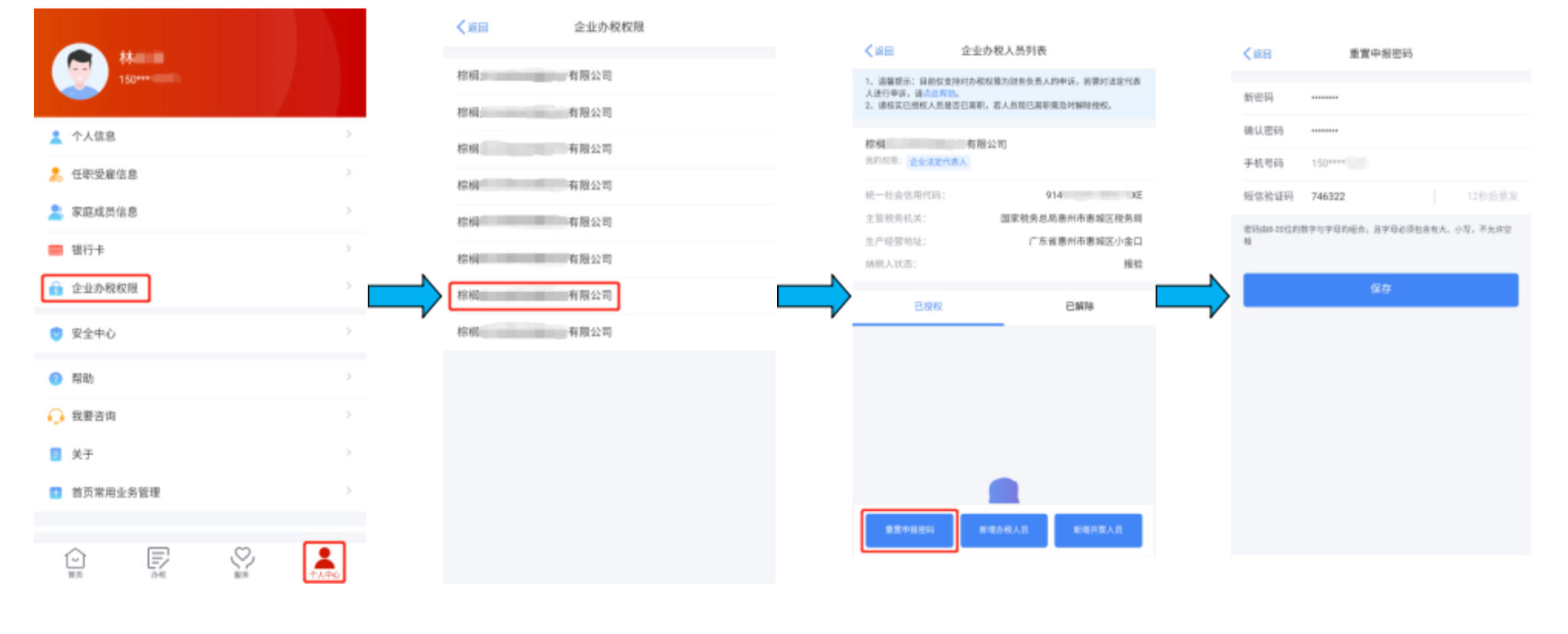Image resolution: width=1568 pixels, height=634 pixels.
Task: Tap the 企业办税权限 lock icon
Action: [55, 289]
